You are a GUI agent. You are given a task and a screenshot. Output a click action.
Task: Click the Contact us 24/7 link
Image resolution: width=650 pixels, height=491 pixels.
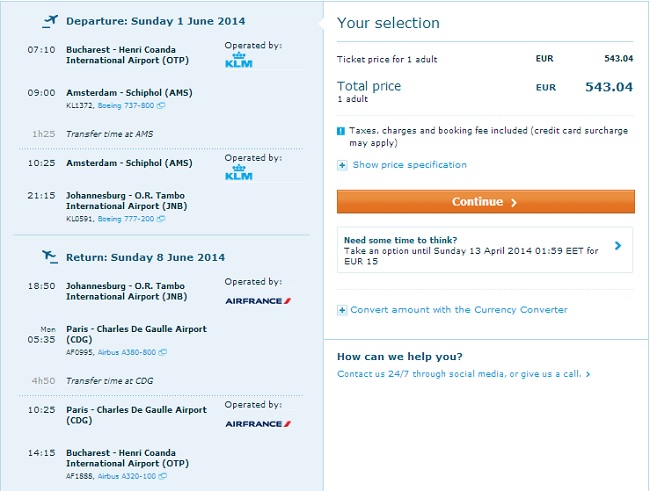pos(463,374)
